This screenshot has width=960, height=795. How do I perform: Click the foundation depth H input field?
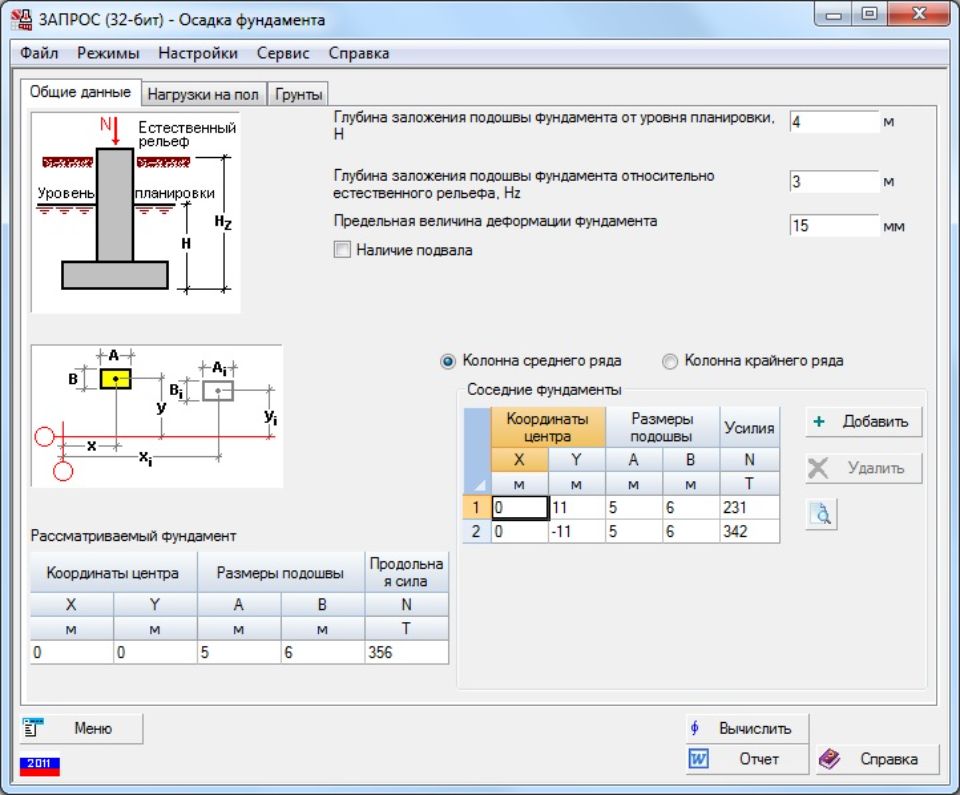pyautogui.click(x=833, y=122)
